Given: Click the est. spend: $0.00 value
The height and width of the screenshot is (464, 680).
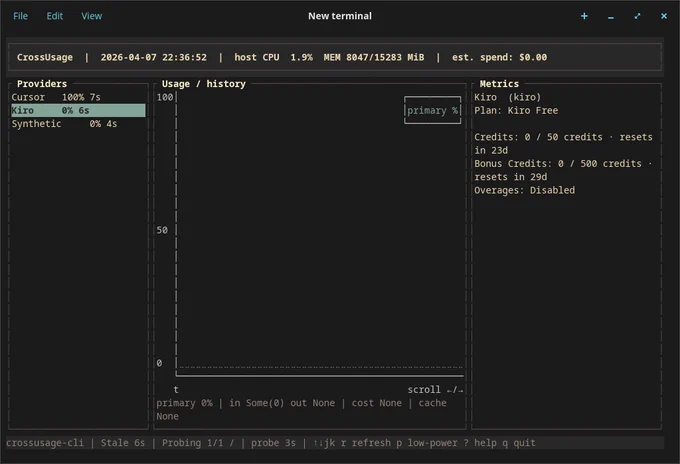Looking at the screenshot, I should (x=500, y=57).
